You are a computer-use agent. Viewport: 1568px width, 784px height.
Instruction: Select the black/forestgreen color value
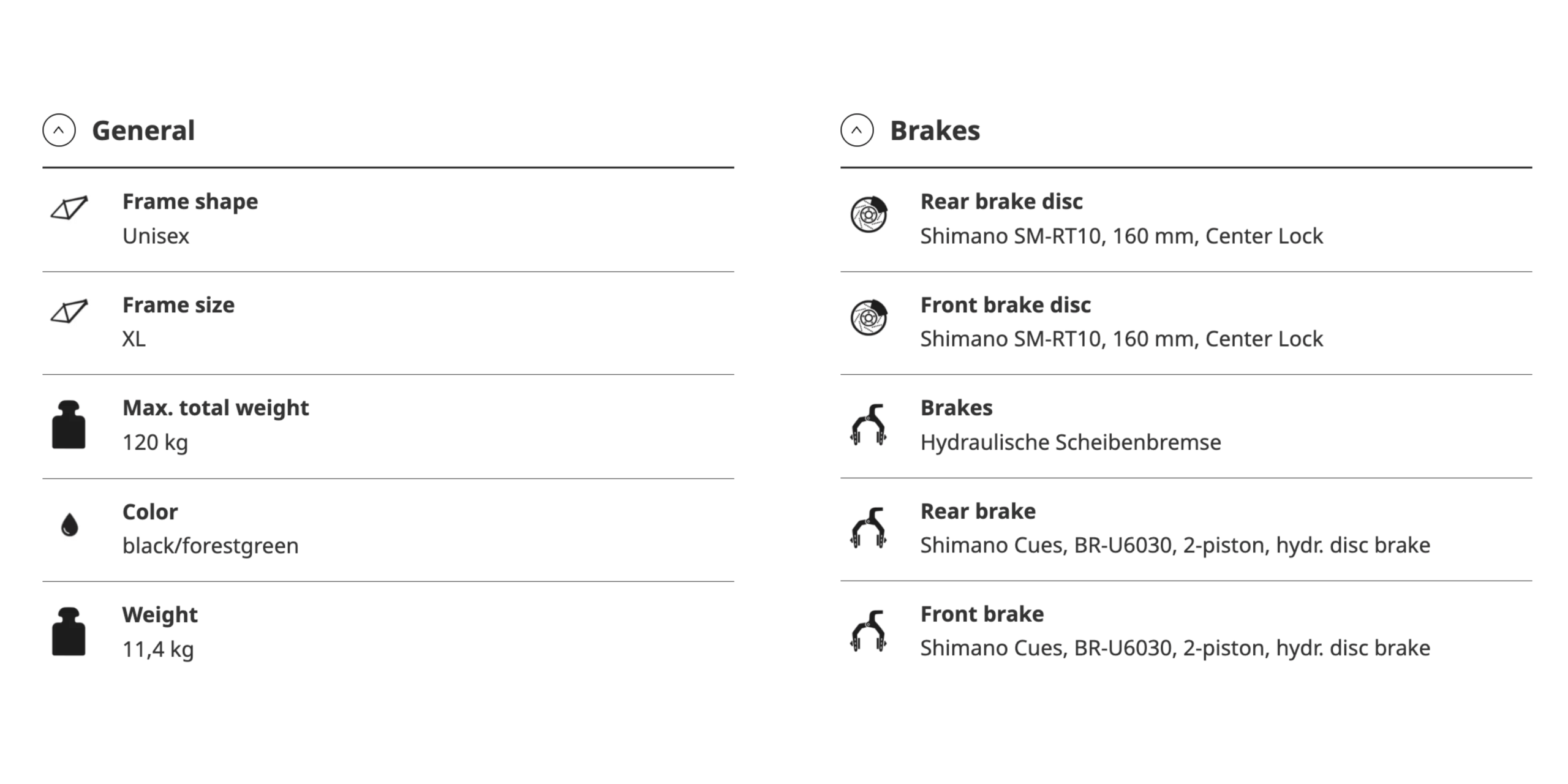[210, 546]
